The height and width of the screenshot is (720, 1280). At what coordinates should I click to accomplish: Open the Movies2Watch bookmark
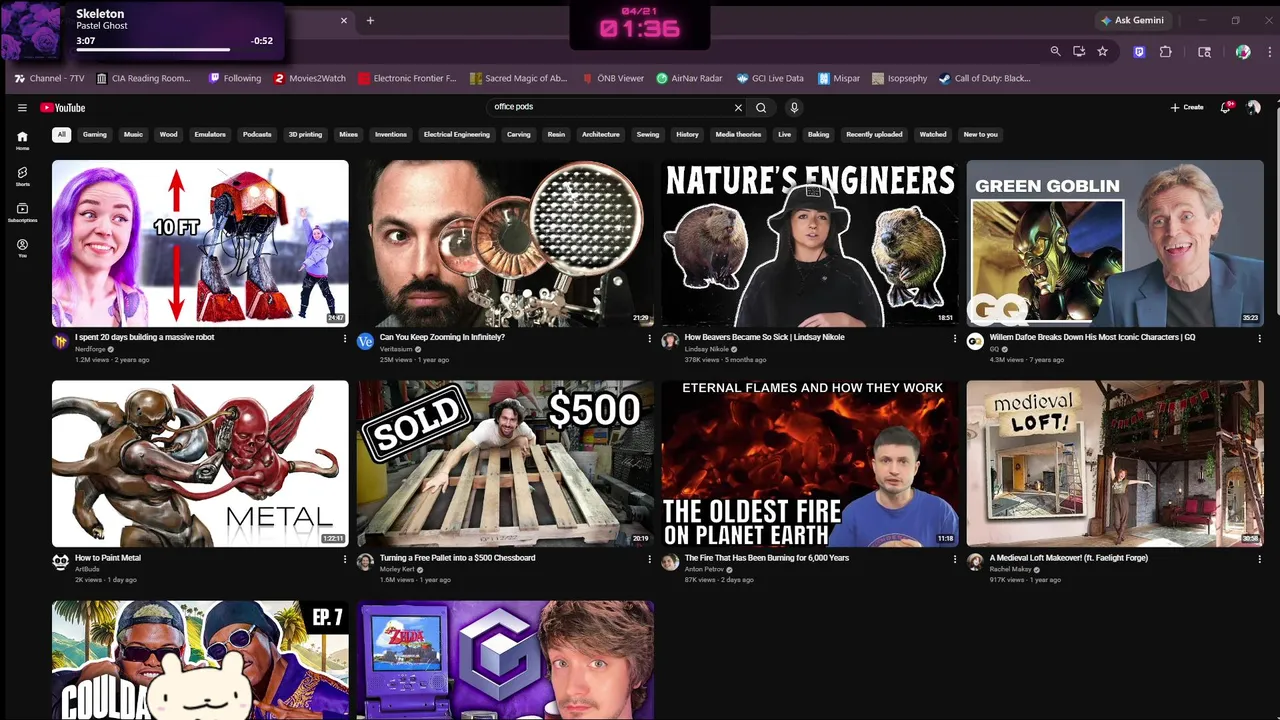[310, 78]
